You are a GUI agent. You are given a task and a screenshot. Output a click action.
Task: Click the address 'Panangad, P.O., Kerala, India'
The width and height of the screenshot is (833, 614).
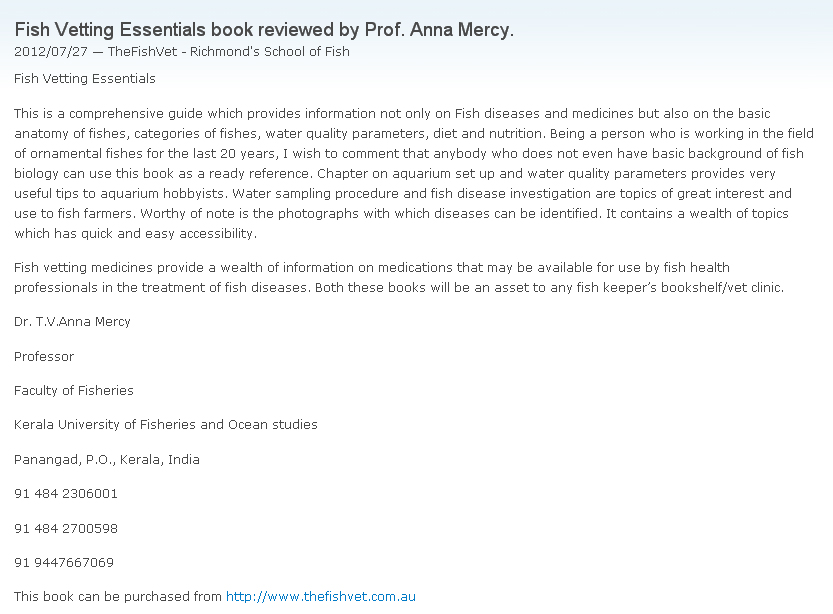coord(107,460)
